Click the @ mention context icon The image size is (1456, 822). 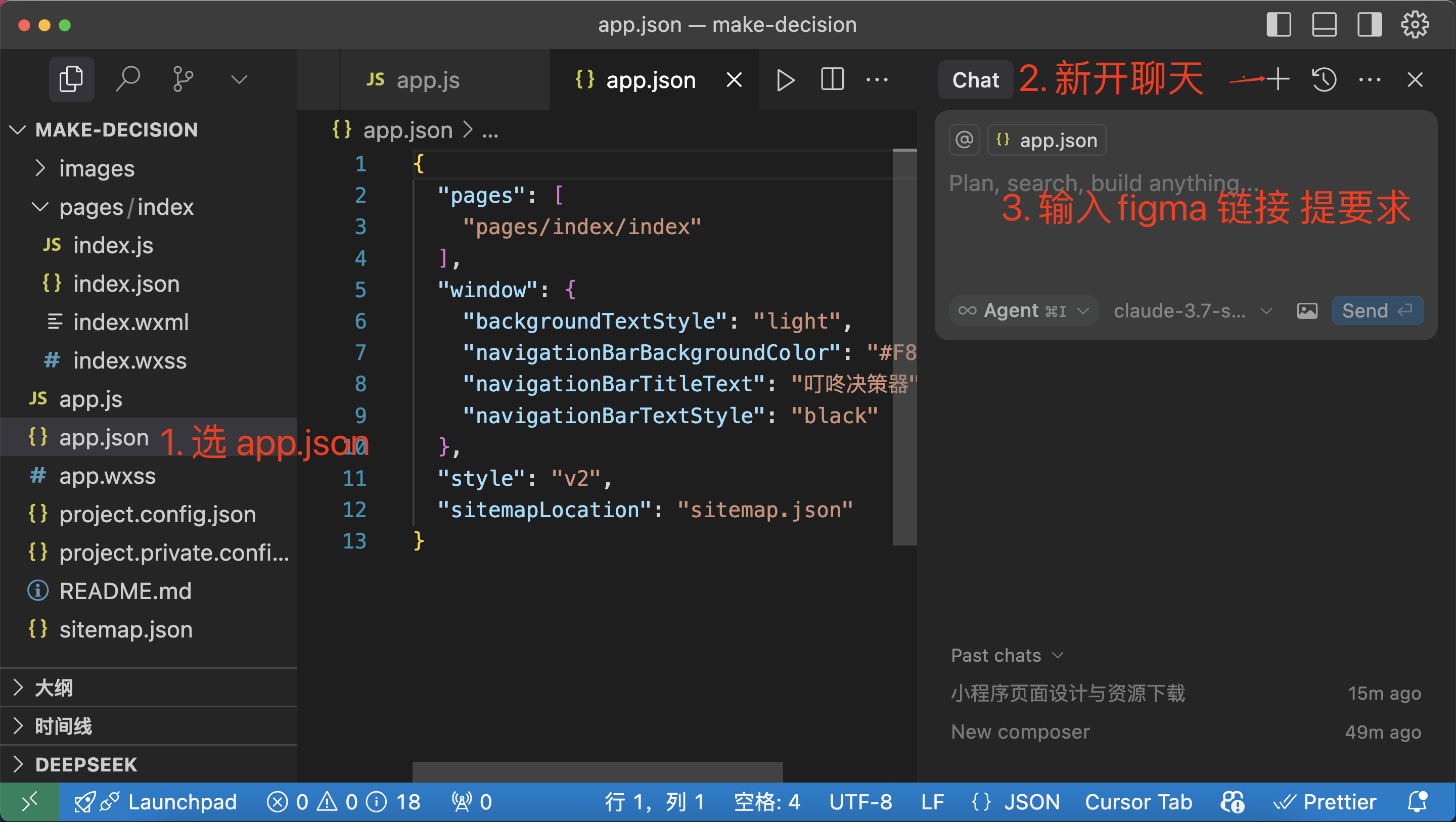tap(964, 139)
